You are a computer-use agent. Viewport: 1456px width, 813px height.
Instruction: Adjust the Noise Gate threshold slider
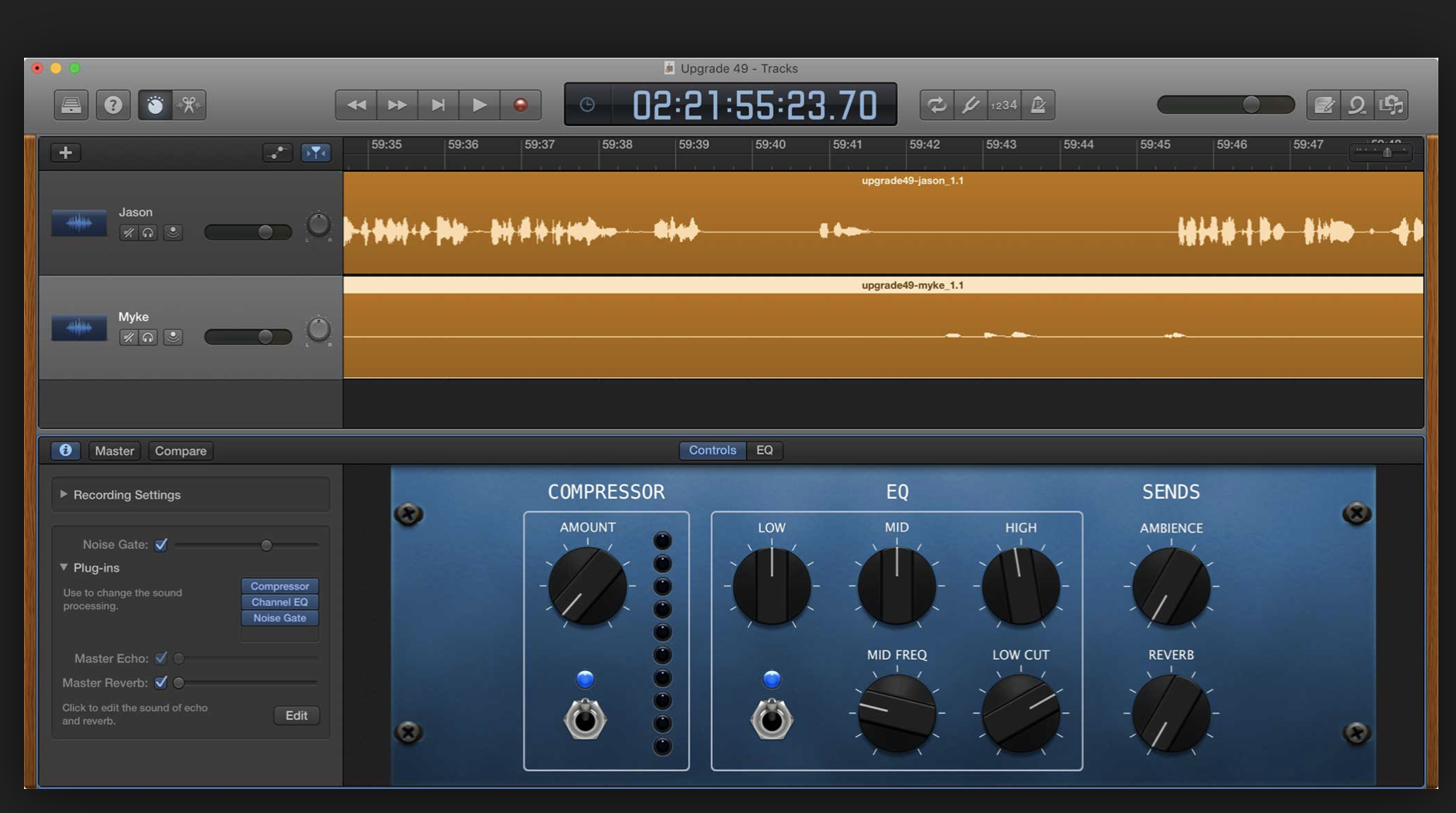click(246, 545)
